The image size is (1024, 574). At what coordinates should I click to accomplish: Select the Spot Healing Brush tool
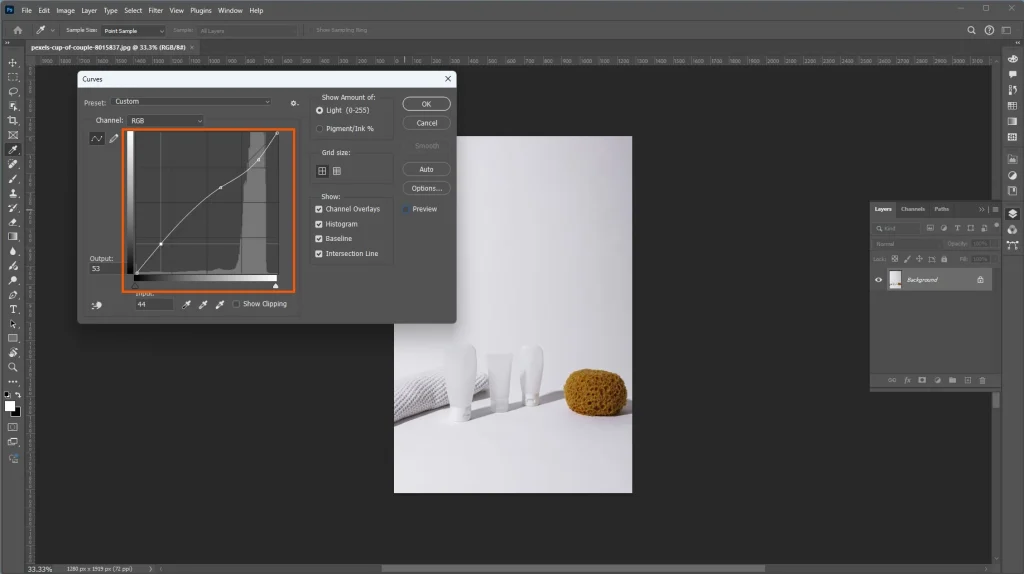(12, 164)
